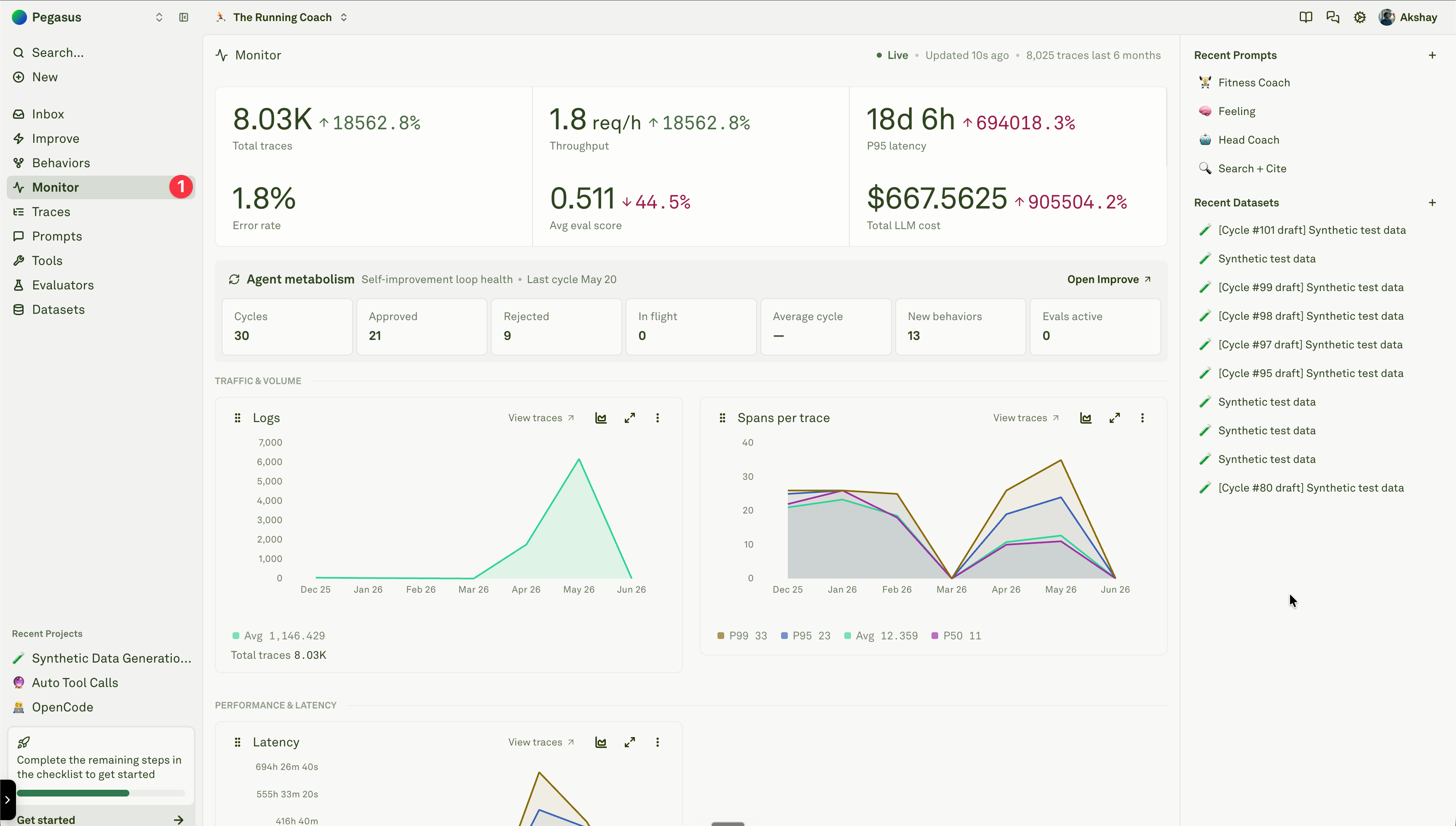Open Auto Tool Calls recent project
This screenshot has height=826, width=1456.
[x=102, y=682]
